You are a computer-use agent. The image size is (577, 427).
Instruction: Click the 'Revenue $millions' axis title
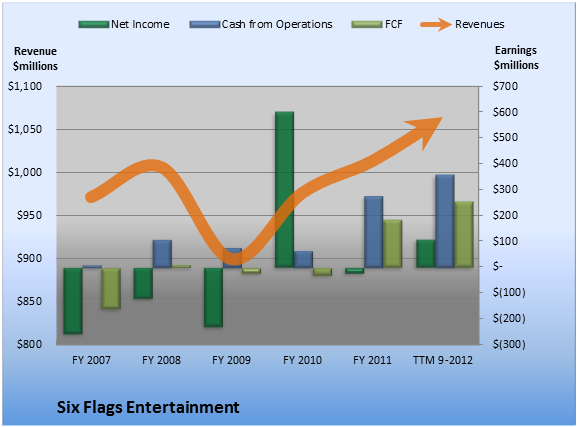click(x=35, y=59)
